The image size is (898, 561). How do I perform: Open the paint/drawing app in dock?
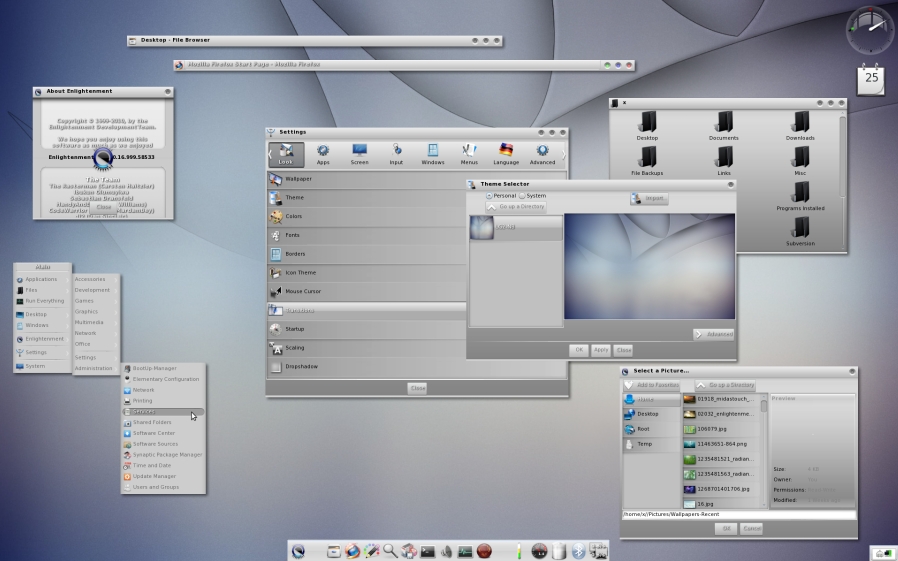point(371,551)
